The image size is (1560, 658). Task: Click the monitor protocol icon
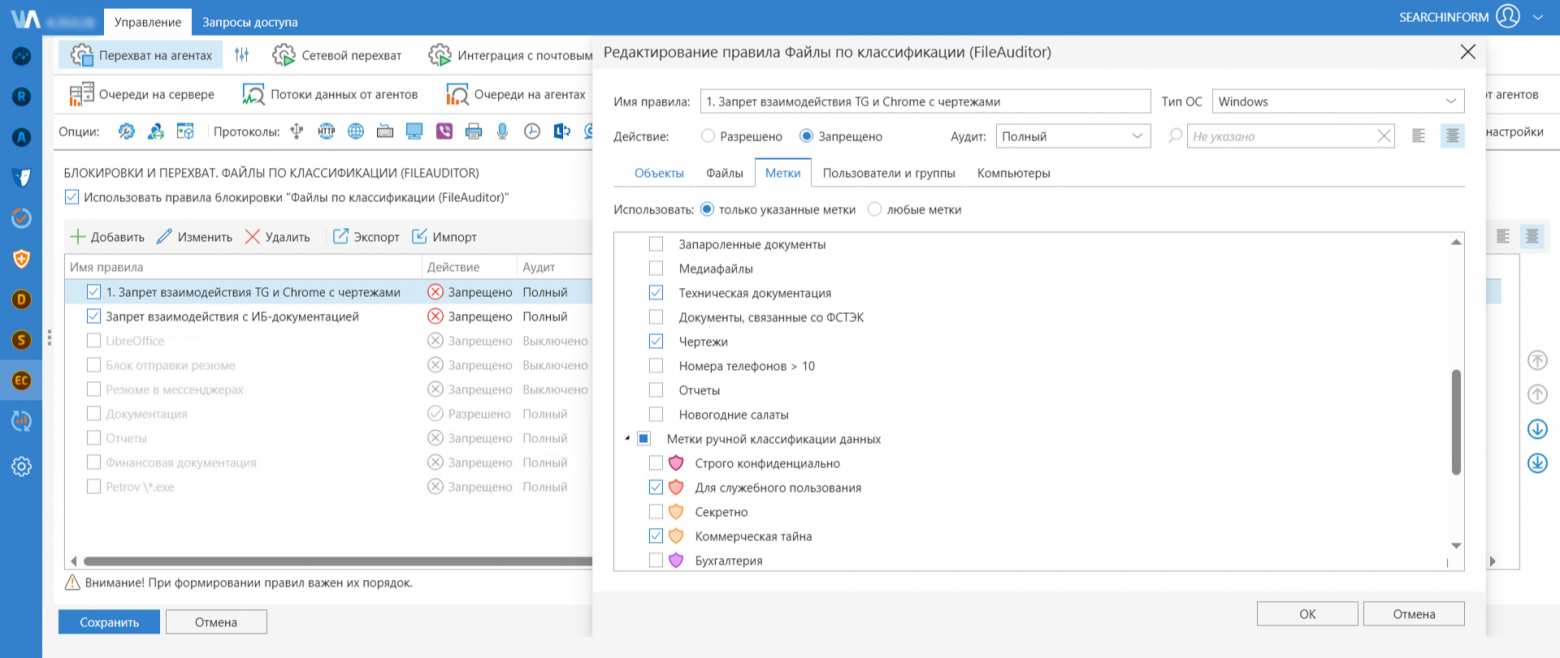[x=415, y=131]
